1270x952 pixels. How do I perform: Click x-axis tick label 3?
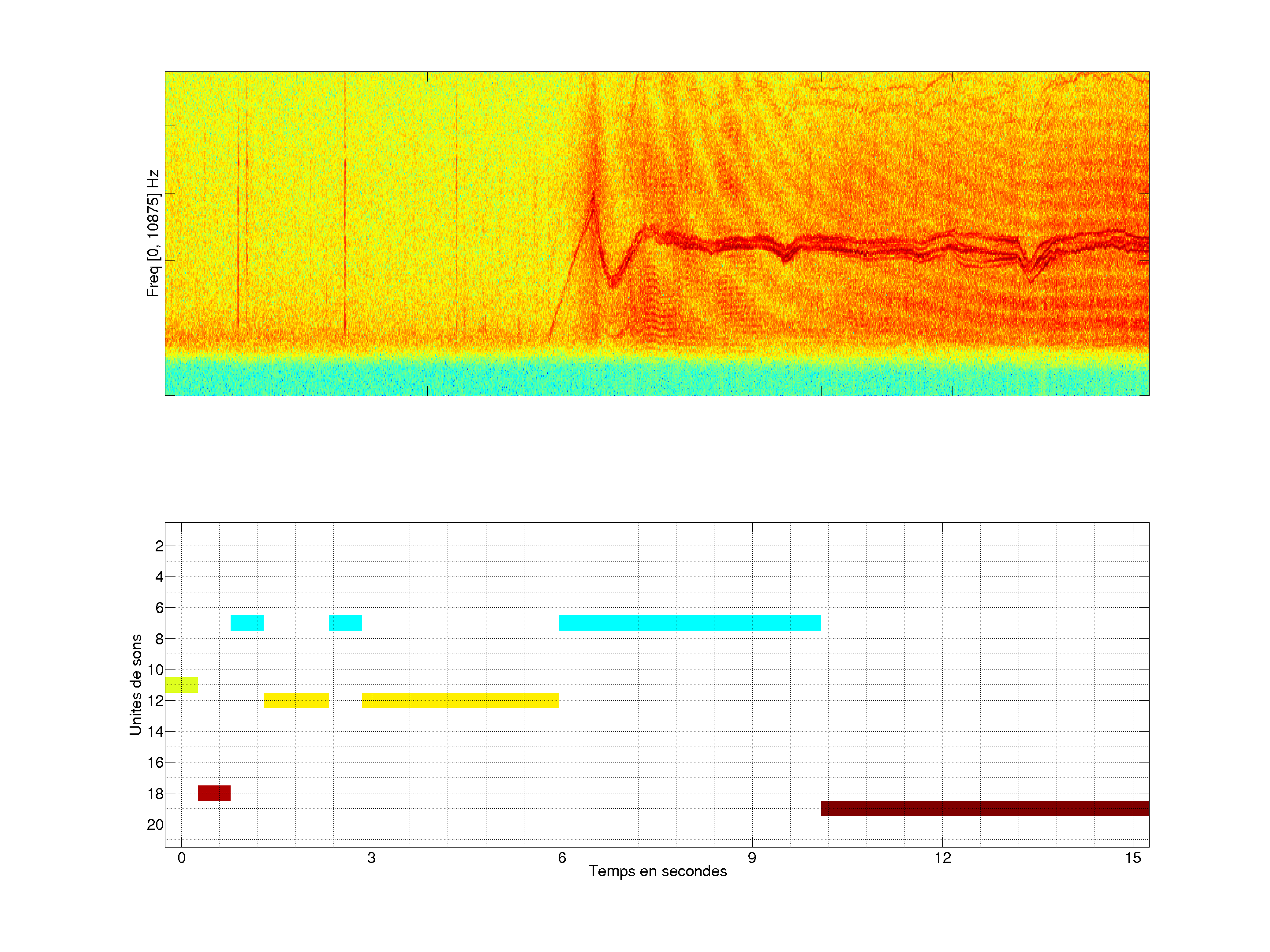click(x=371, y=858)
